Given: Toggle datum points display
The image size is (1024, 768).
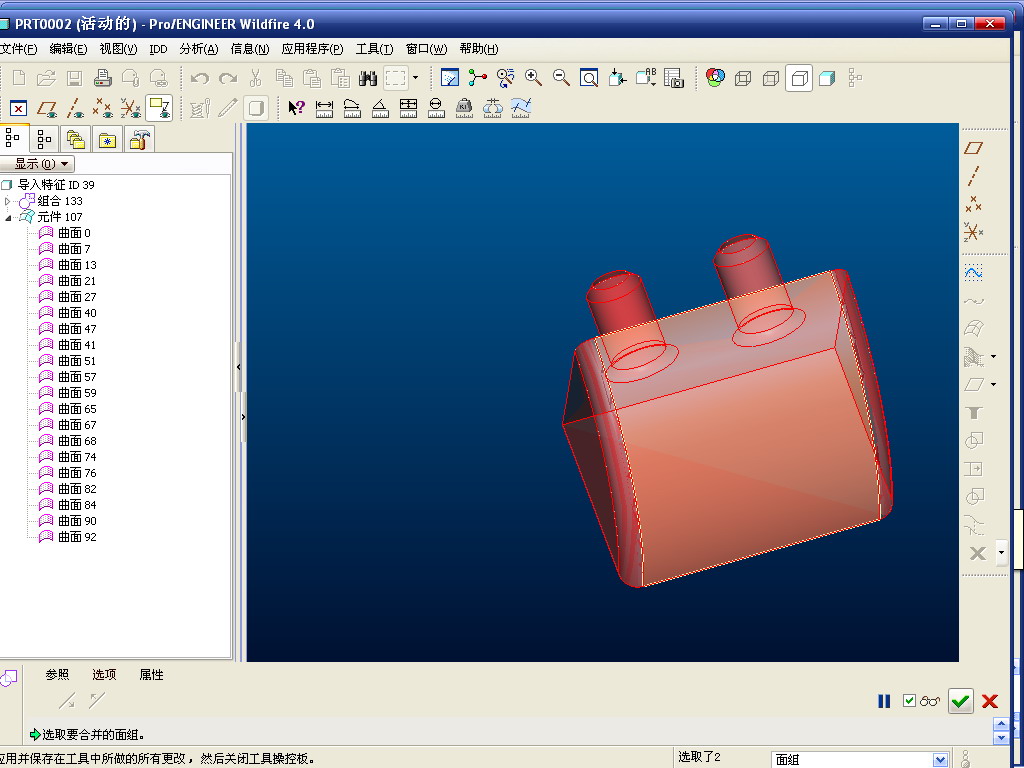Looking at the screenshot, I should tap(103, 108).
